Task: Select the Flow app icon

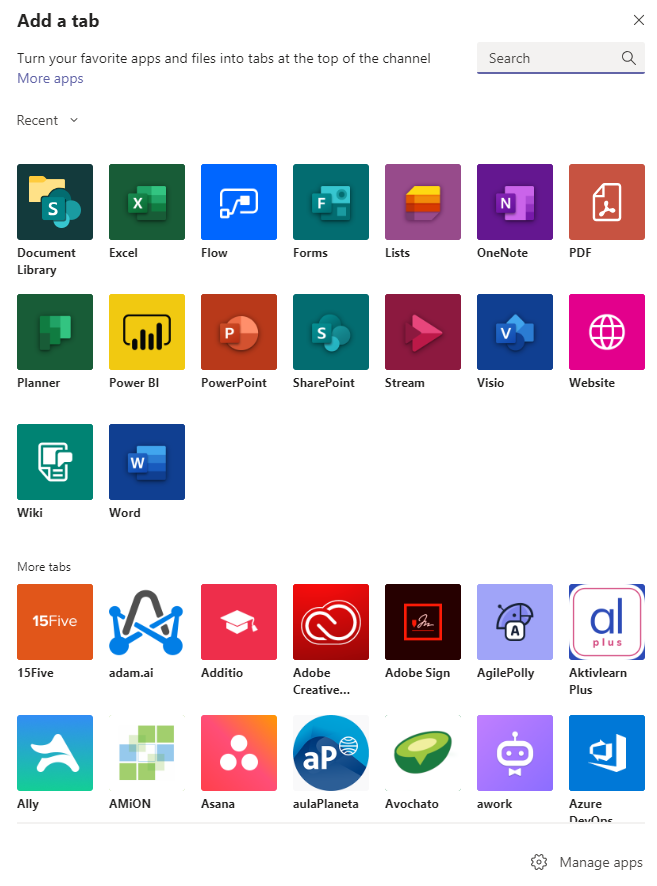Action: coord(239,202)
